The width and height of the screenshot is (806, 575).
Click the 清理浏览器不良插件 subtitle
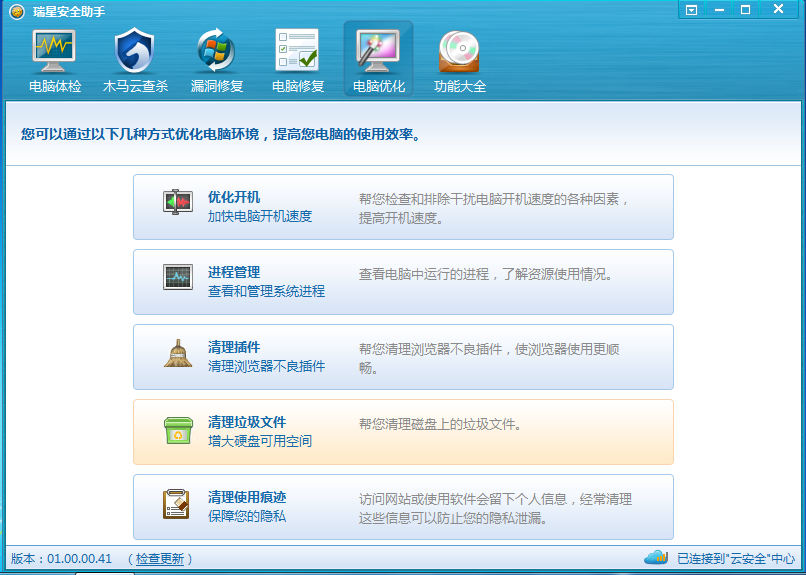266,366
